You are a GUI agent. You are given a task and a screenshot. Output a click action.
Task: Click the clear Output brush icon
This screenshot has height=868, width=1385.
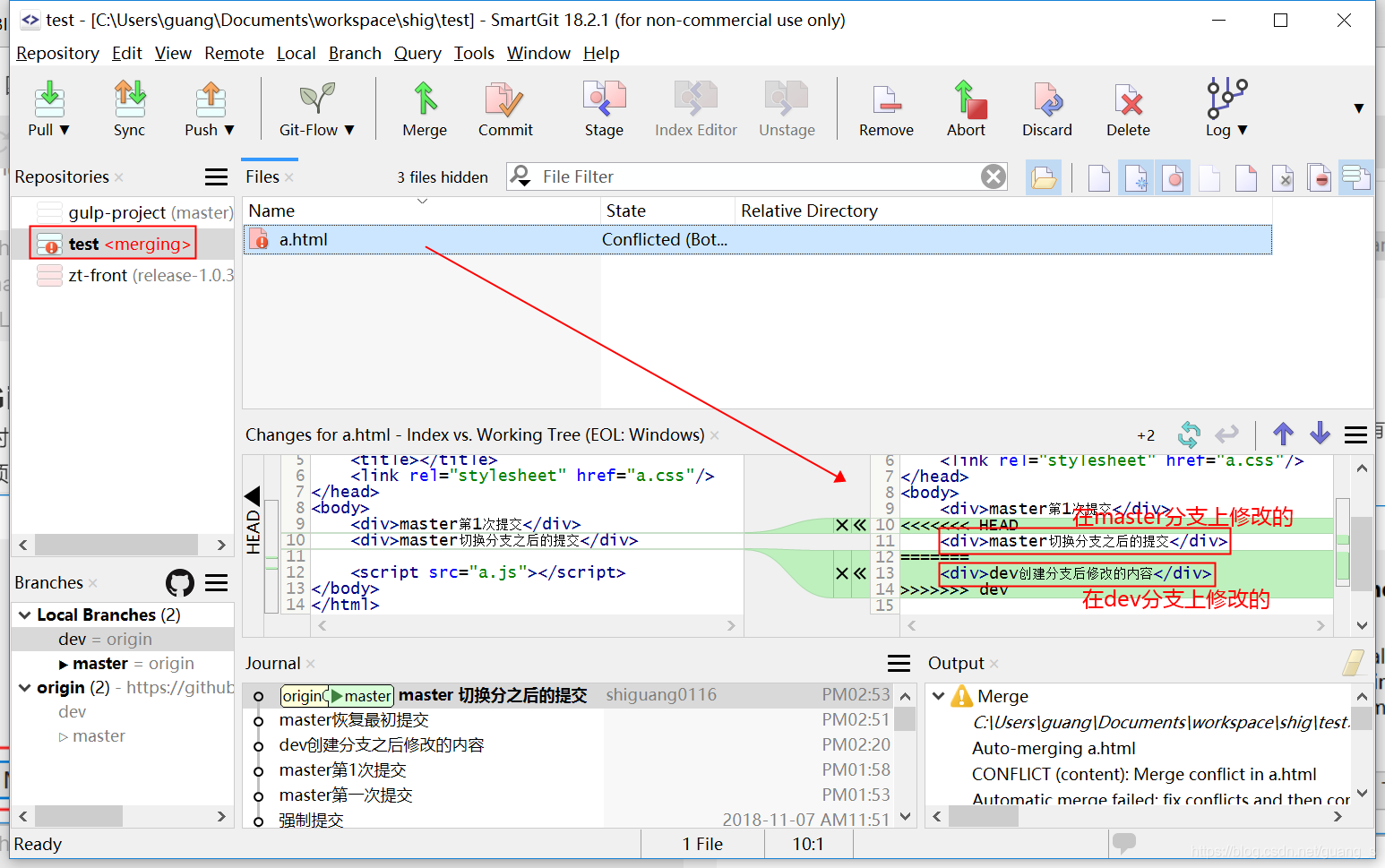click(x=1354, y=663)
